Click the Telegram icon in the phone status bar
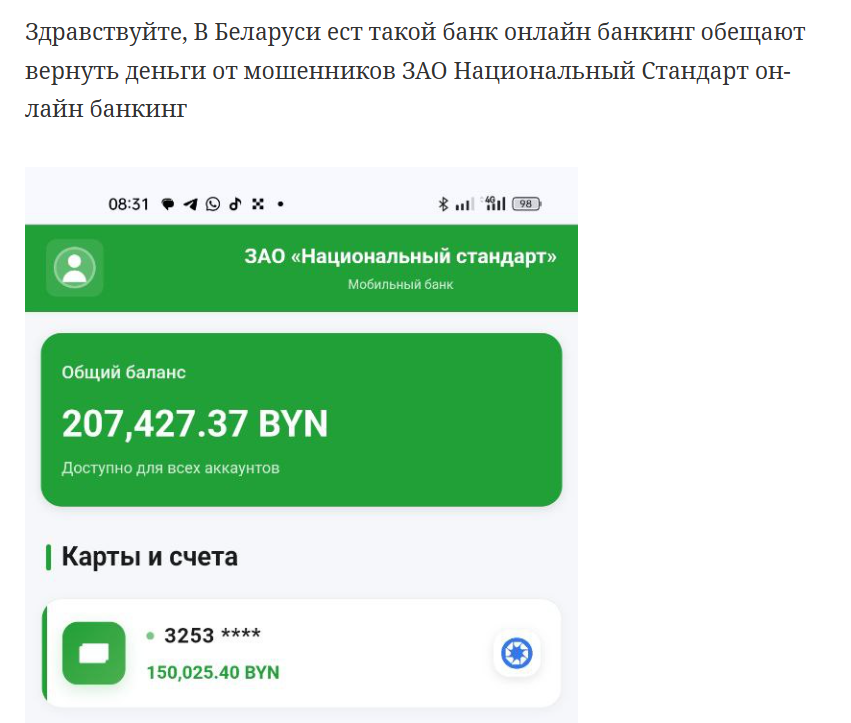The height and width of the screenshot is (723, 851). [190, 204]
